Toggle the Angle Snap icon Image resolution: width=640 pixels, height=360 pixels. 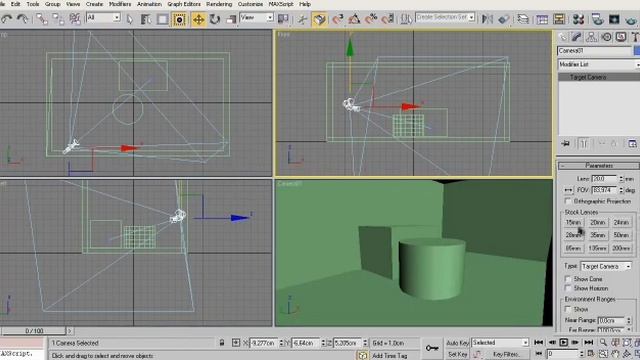(354, 19)
